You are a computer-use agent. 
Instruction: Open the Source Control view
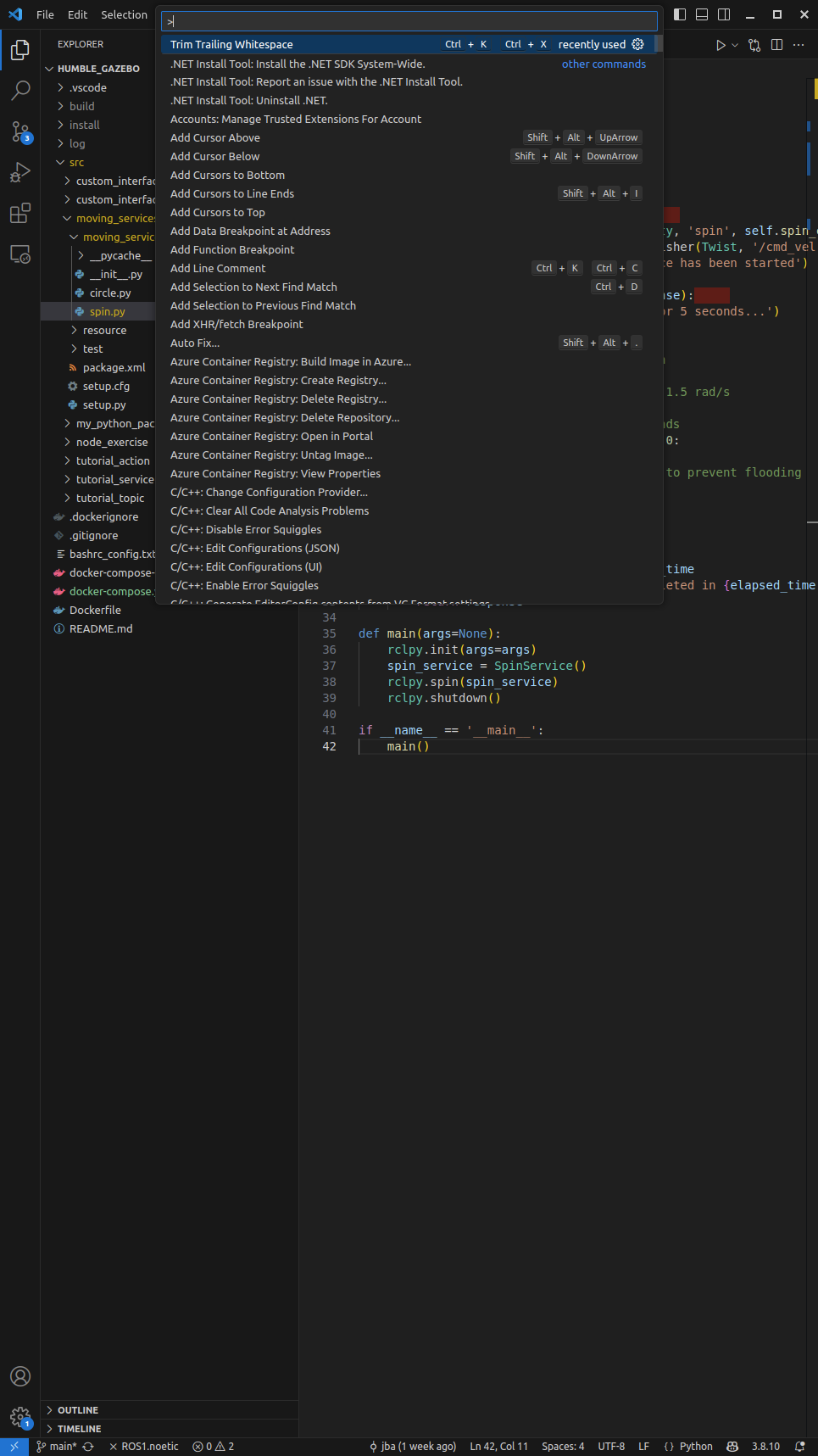20,131
